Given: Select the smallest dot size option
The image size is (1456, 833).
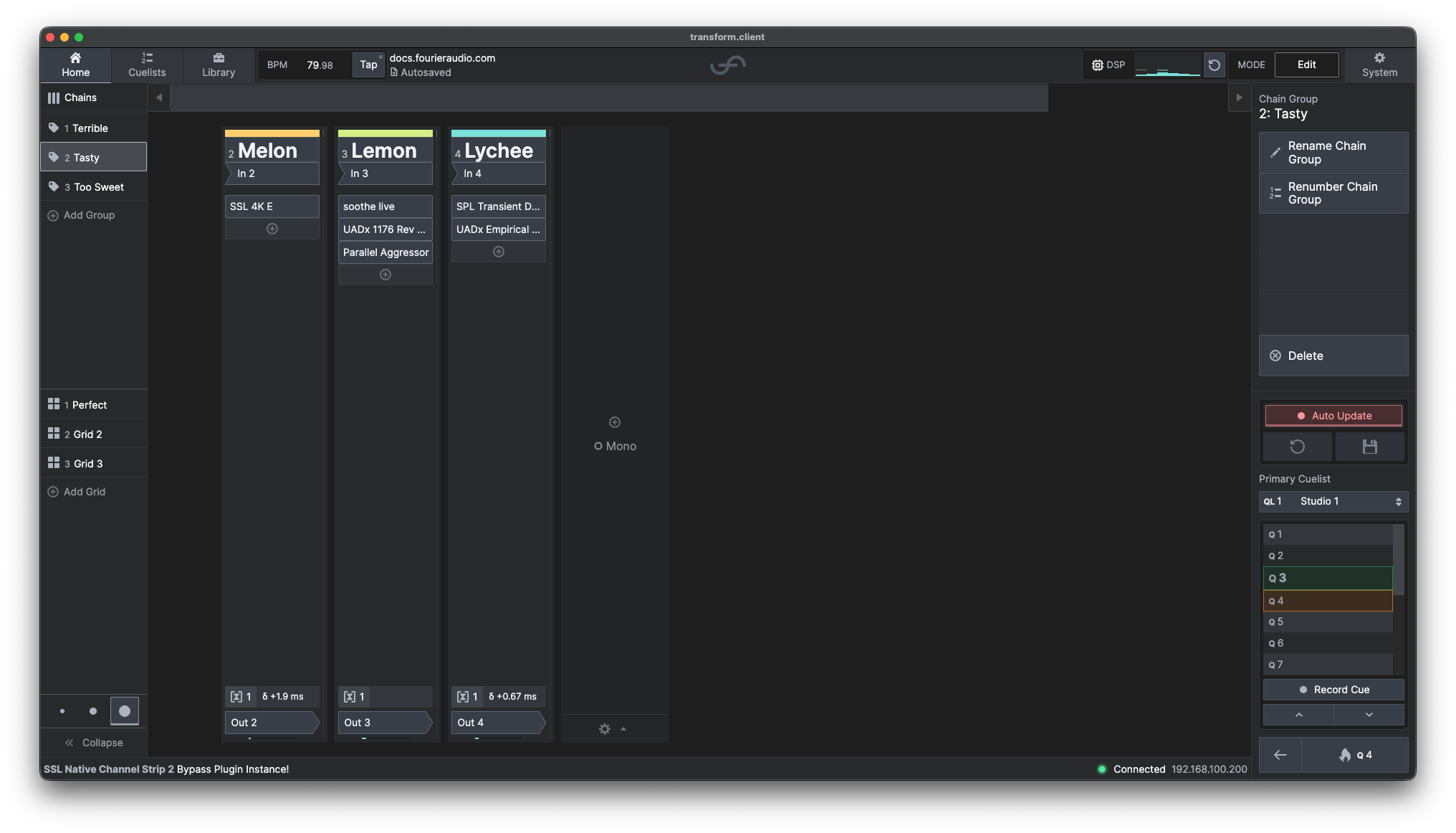Looking at the screenshot, I should 62,711.
